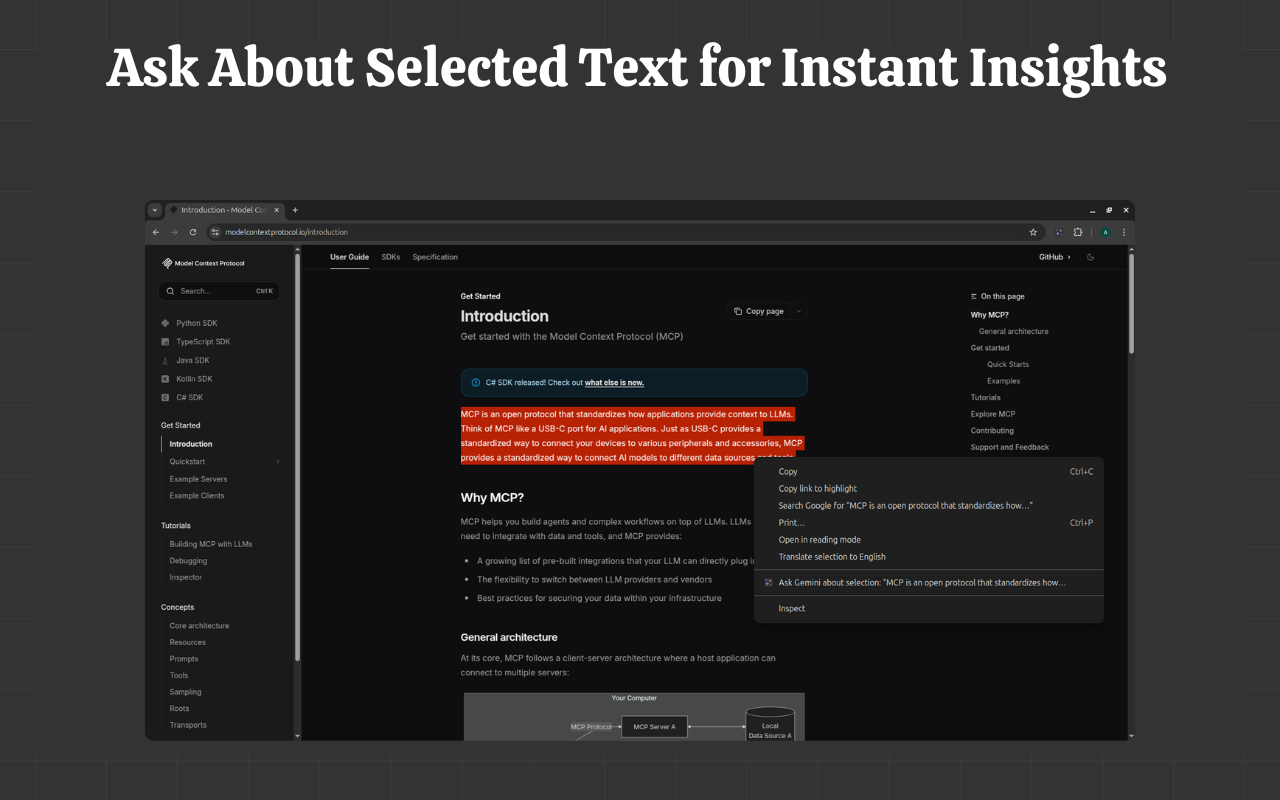Image resolution: width=1280 pixels, height=800 pixels.
Task: Choose Copy from the context menu
Action: pos(929,472)
